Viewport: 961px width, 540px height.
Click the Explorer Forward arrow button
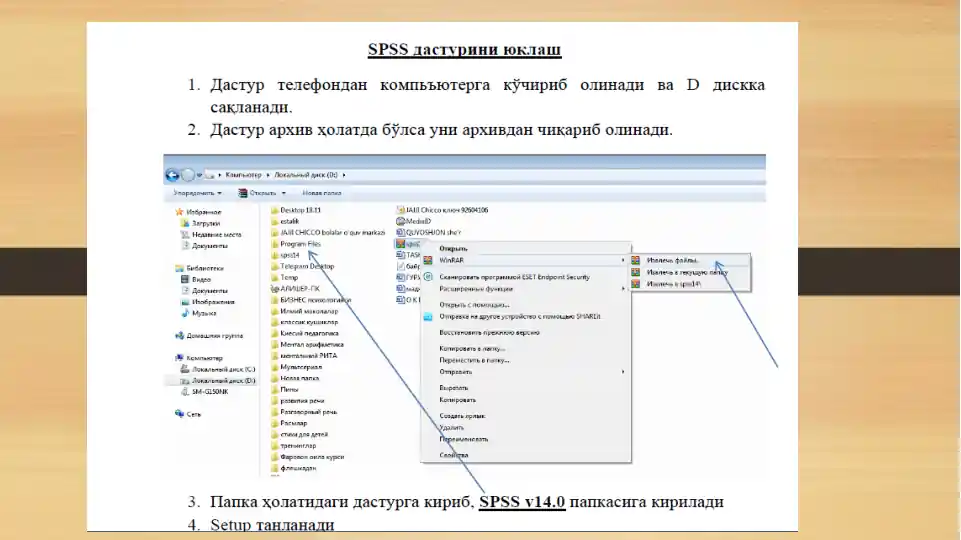point(188,175)
